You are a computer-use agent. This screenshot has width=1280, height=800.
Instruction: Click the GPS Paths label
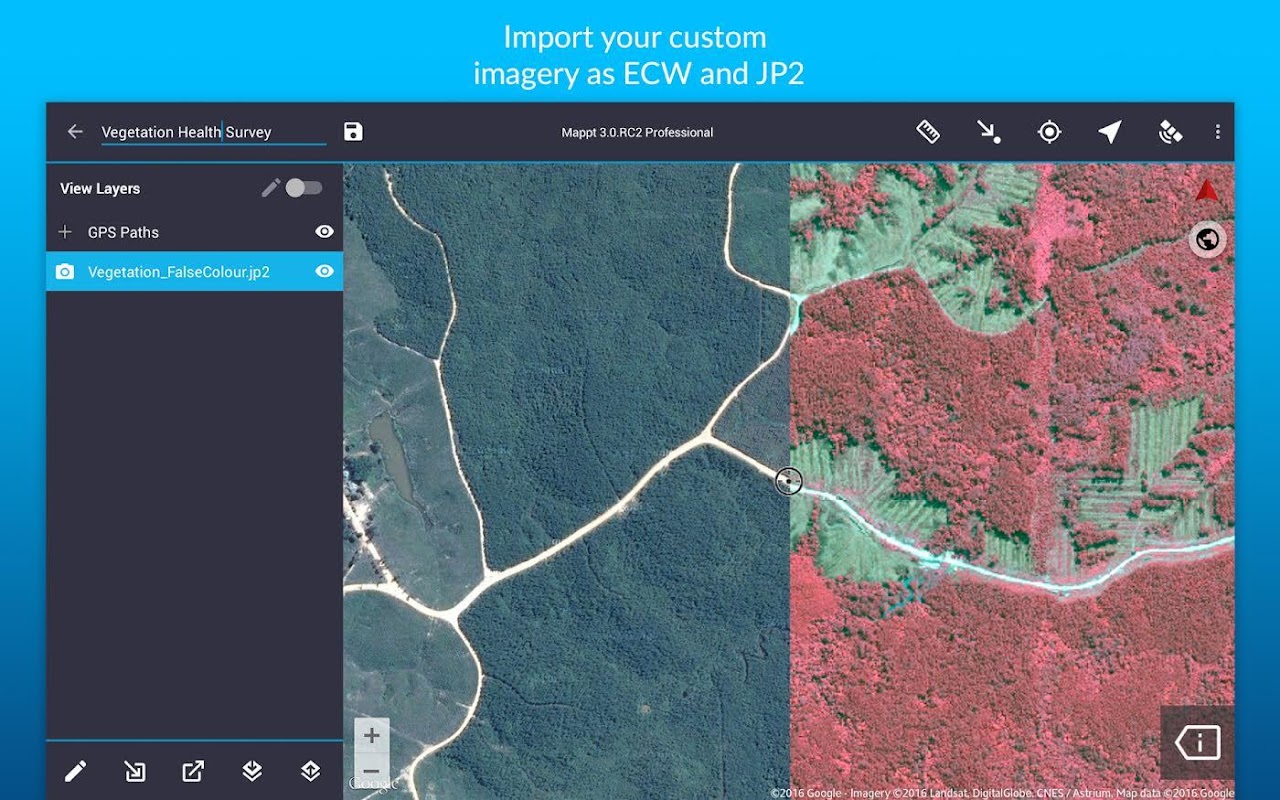(x=123, y=232)
